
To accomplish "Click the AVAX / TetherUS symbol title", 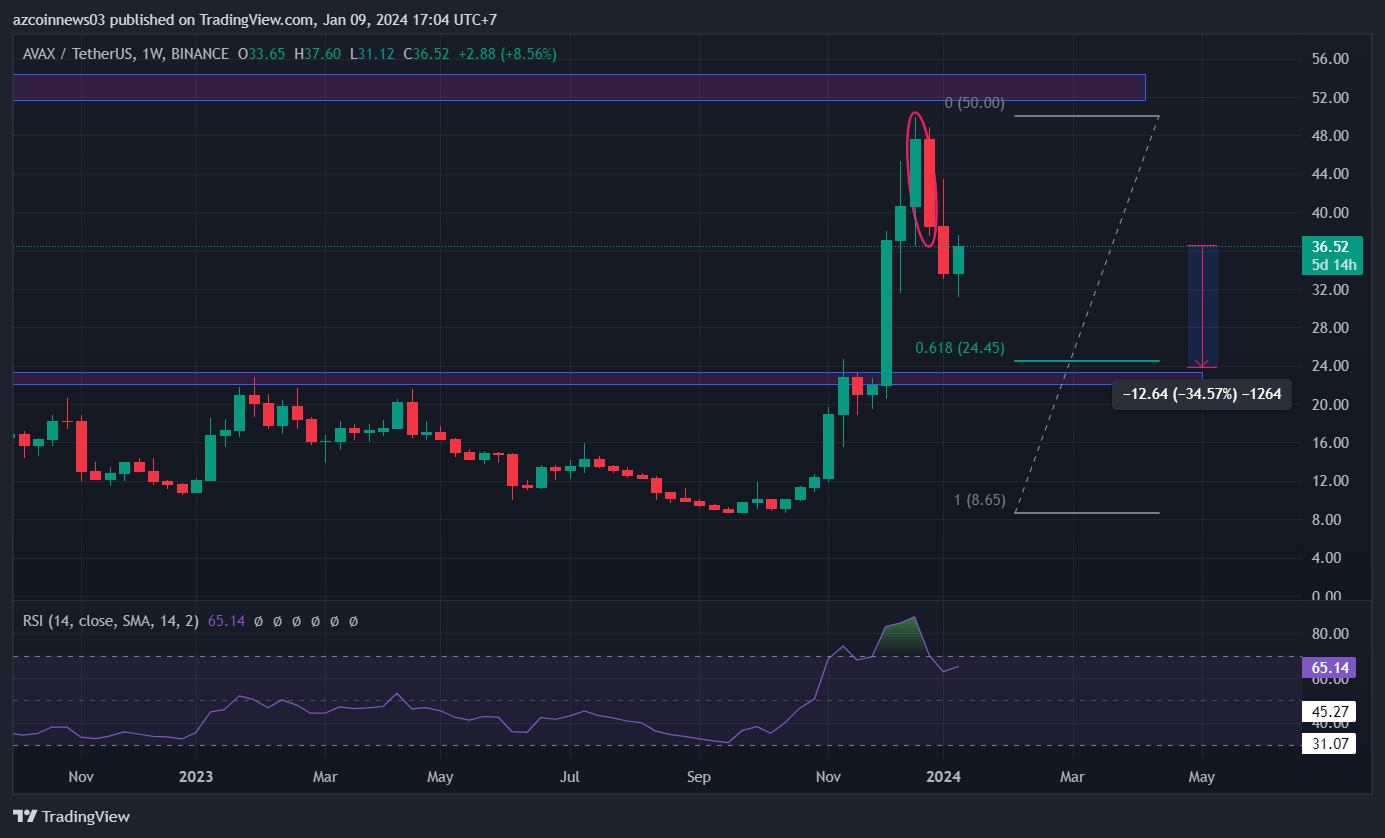I will coord(125,54).
